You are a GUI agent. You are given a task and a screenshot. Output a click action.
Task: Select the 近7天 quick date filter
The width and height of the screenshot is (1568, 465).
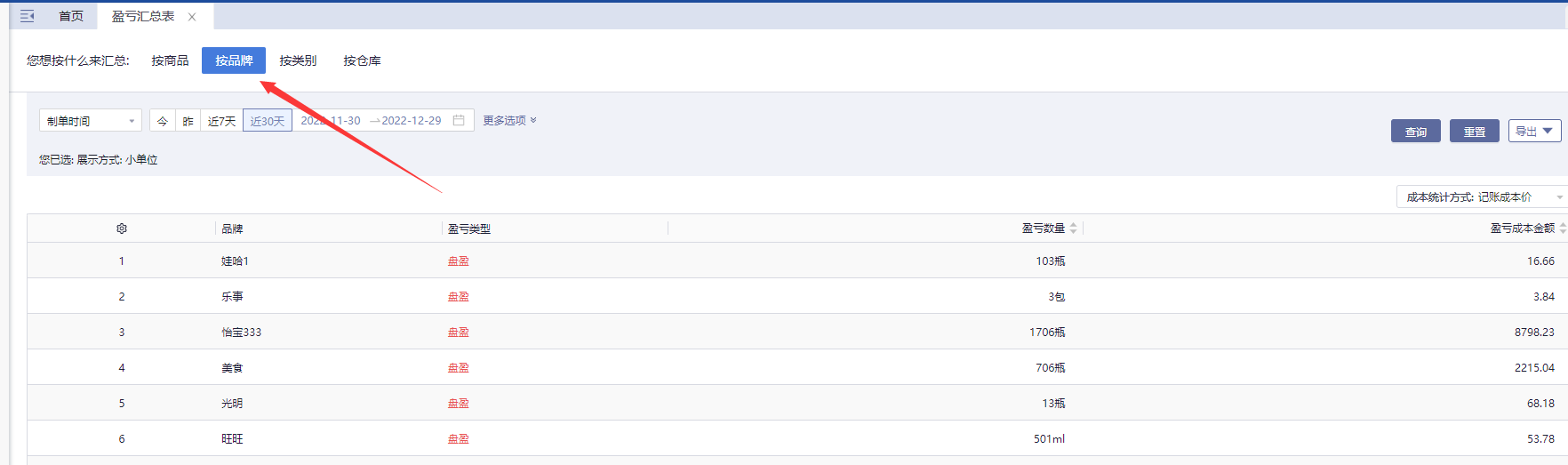(221, 121)
